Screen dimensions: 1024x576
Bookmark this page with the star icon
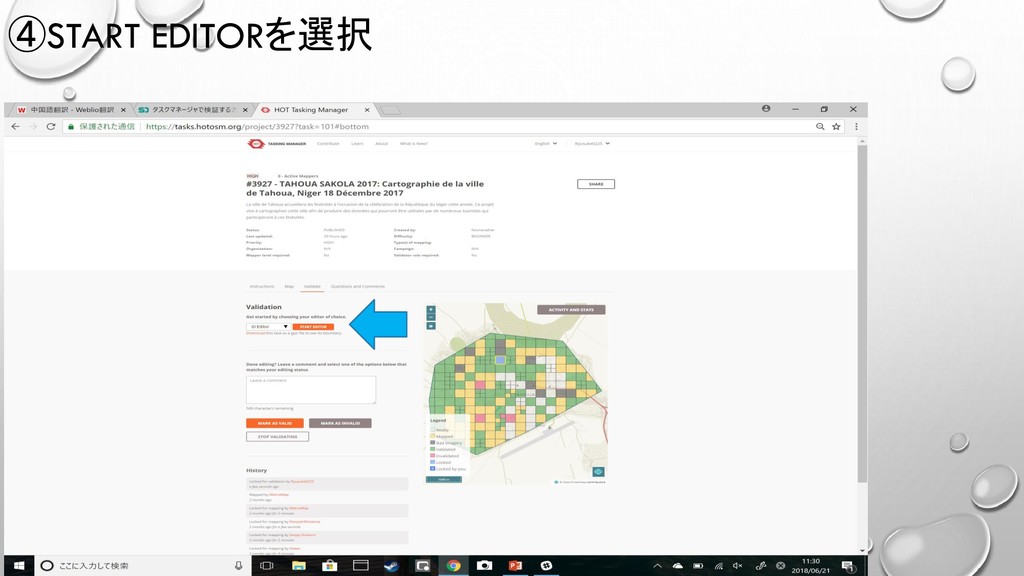click(x=836, y=127)
